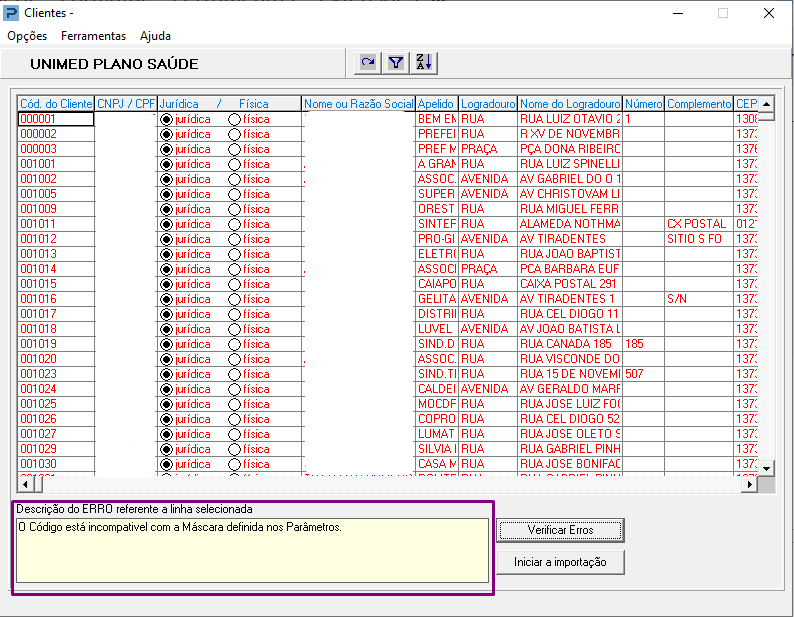Image resolution: width=794 pixels, height=617 pixels.
Task: Click Iniciar a importação button
Action: (560, 562)
